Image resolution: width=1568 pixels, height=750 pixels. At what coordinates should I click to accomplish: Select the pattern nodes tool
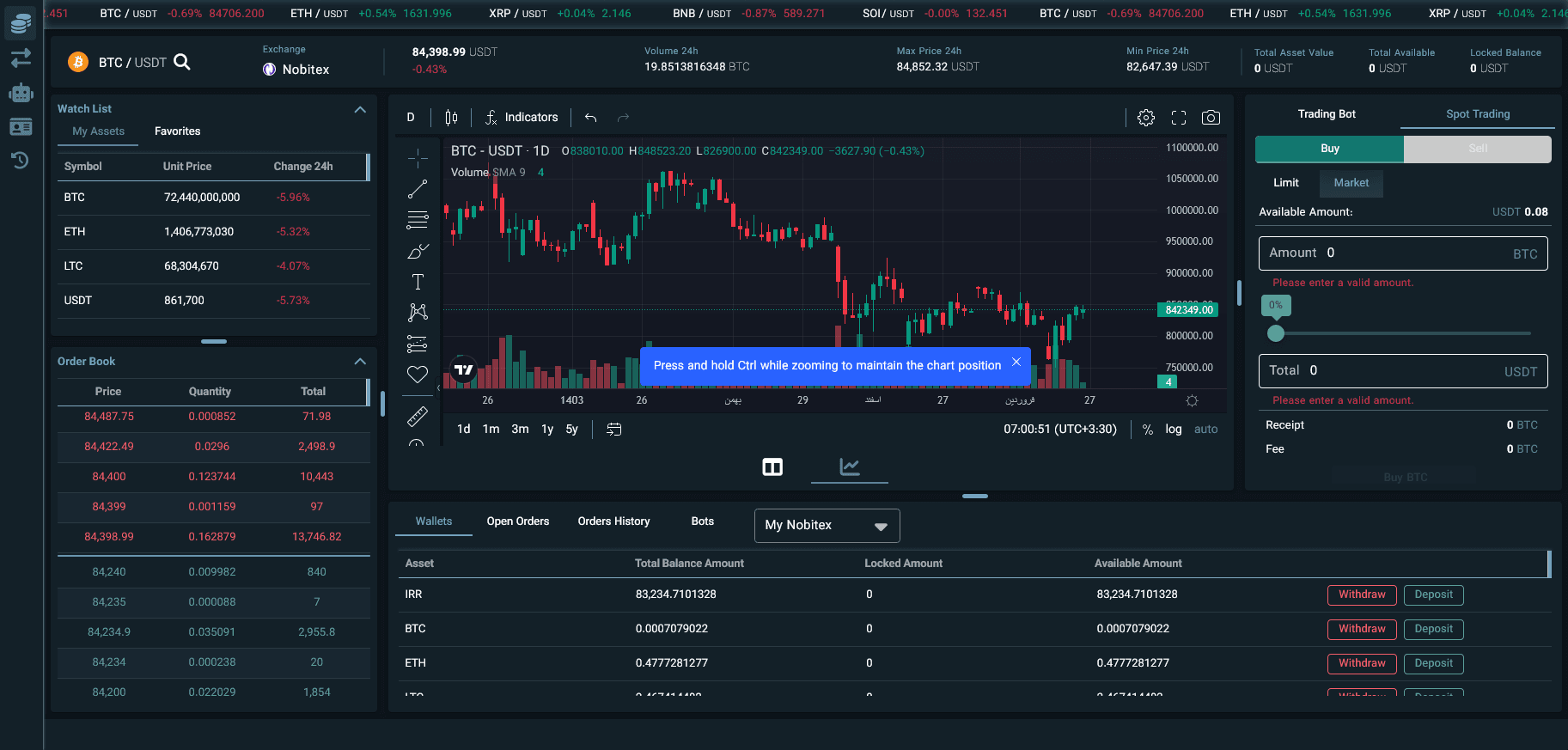pos(418,313)
